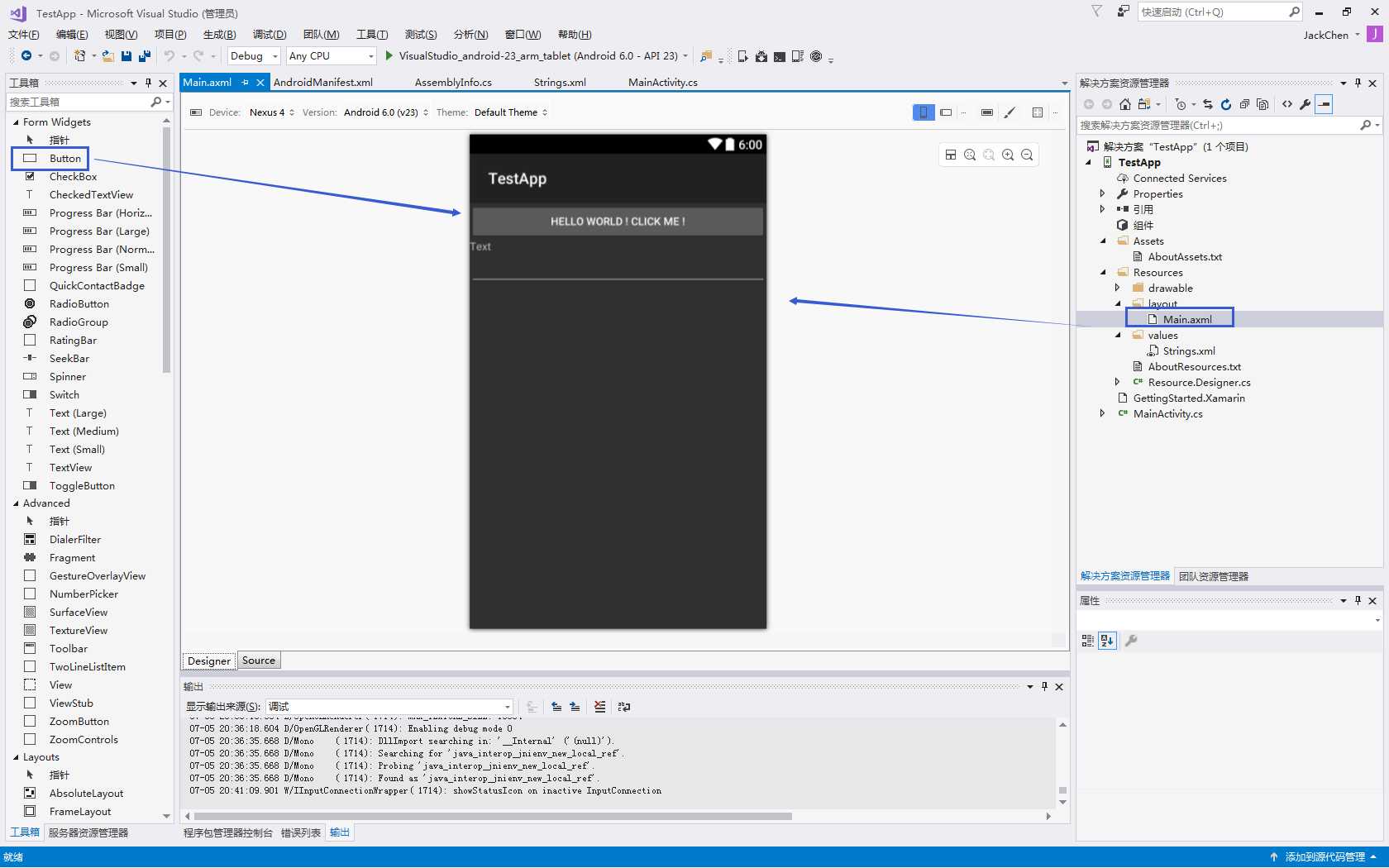Switch to the Source view tab
Viewport: 1389px width, 868px height.
[x=259, y=661]
